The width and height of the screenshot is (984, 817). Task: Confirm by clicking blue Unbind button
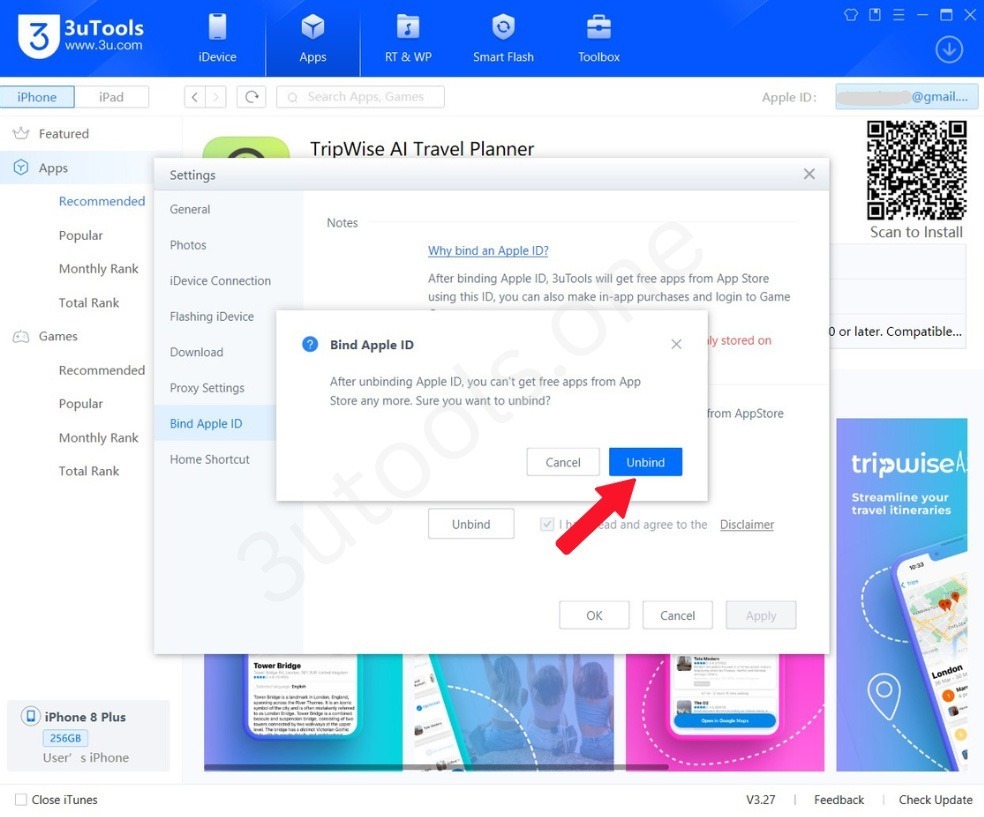click(645, 462)
